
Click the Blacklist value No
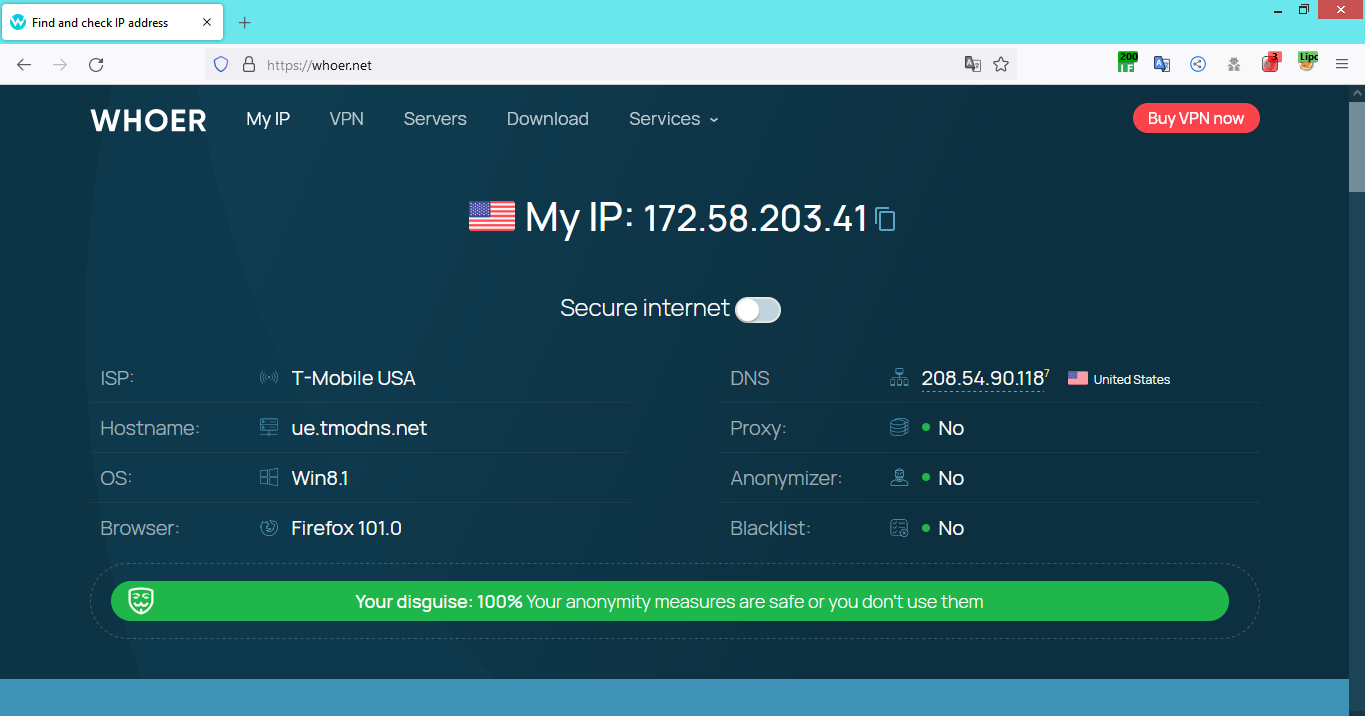(x=951, y=528)
